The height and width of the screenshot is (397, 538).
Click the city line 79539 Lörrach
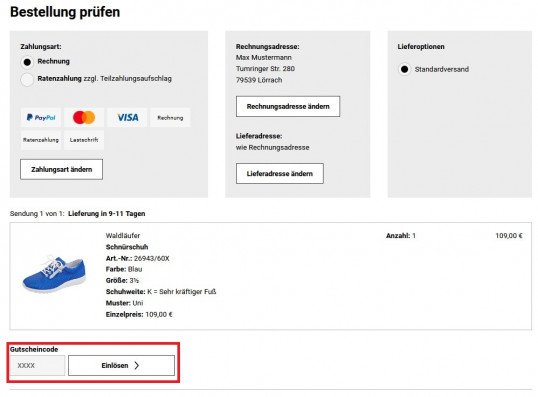[259, 80]
